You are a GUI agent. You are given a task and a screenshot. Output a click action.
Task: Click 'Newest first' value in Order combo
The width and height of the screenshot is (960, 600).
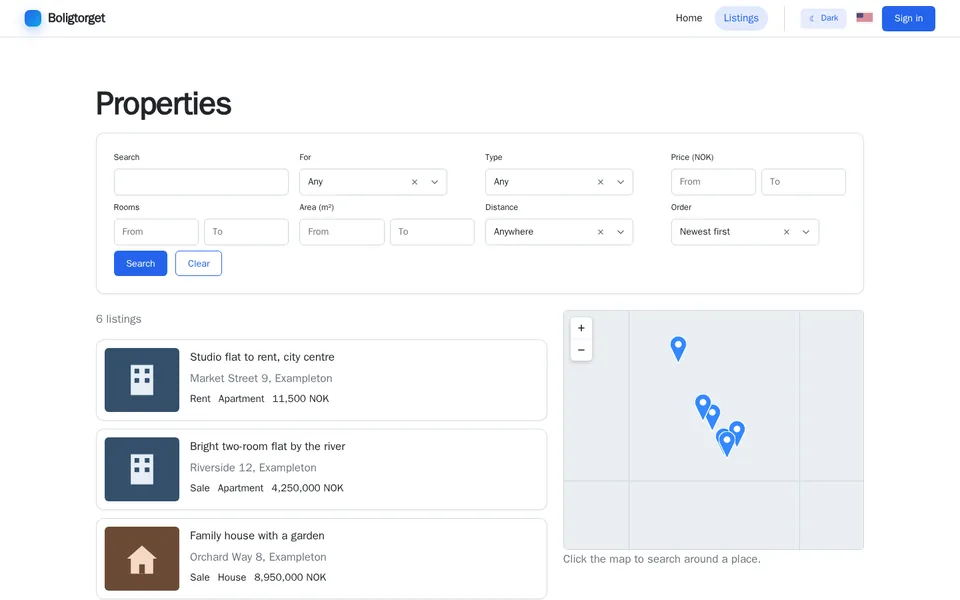(x=705, y=232)
